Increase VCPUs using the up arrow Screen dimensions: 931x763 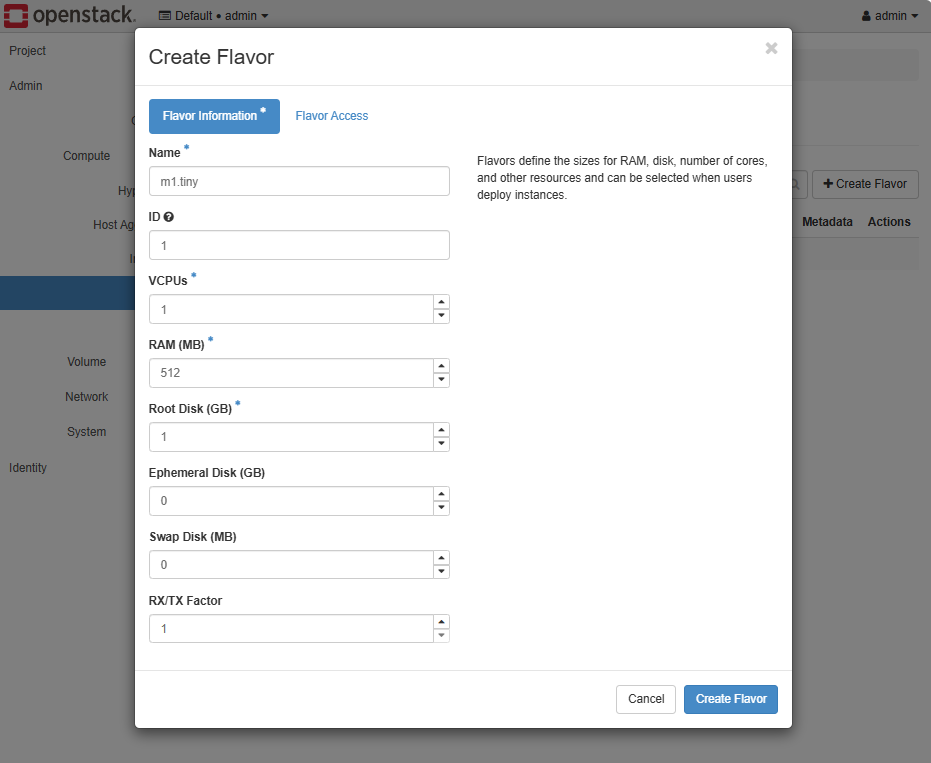(x=441, y=302)
